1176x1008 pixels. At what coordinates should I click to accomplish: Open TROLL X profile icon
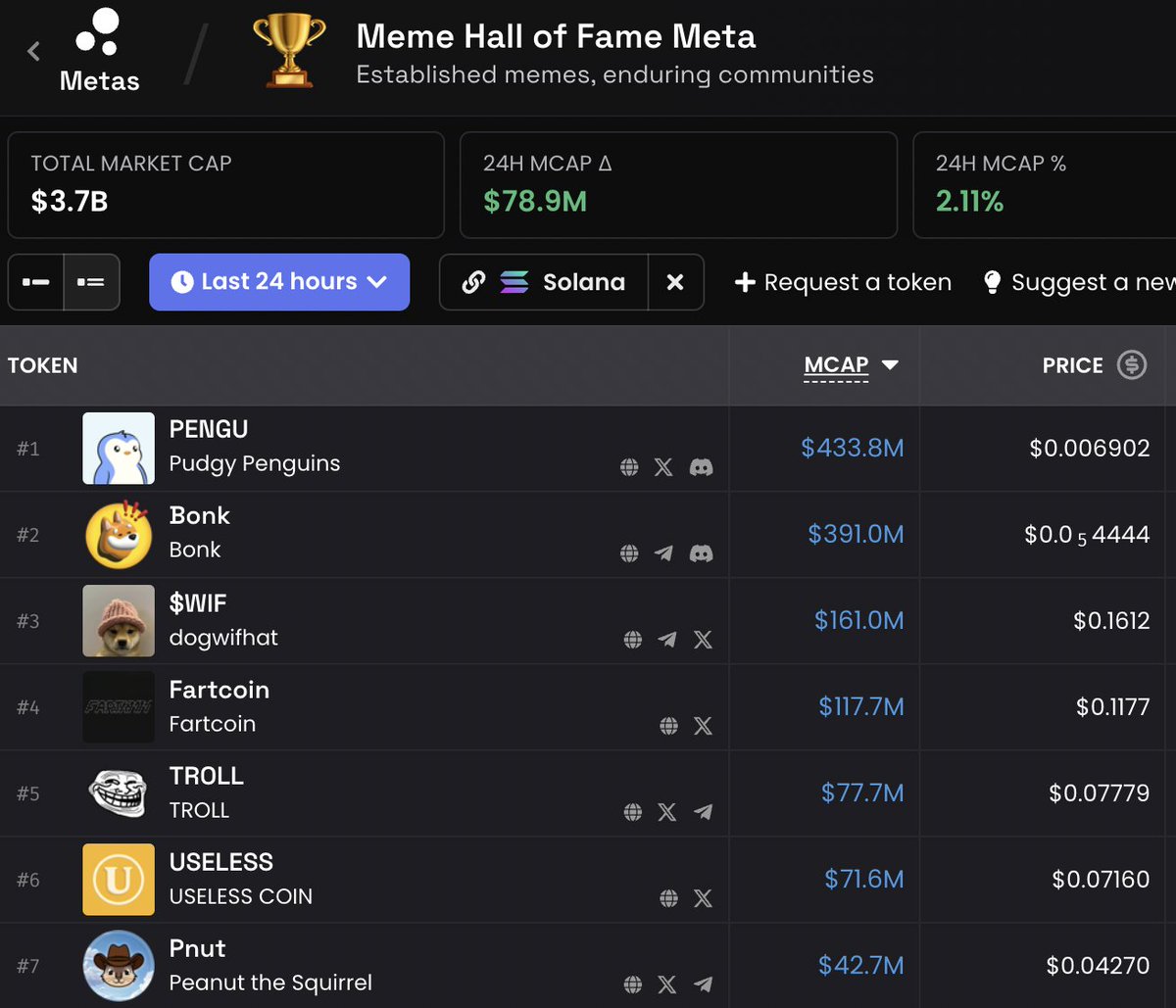(x=667, y=812)
